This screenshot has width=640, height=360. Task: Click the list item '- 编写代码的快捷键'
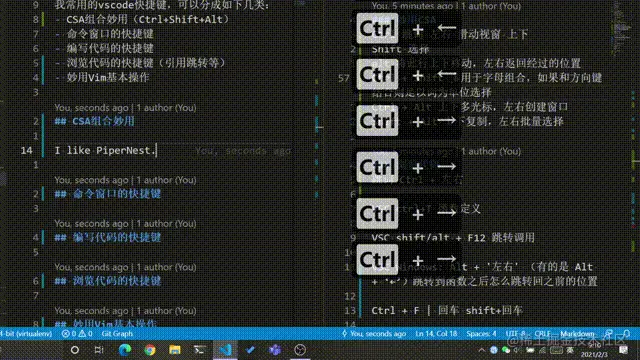coord(104,48)
